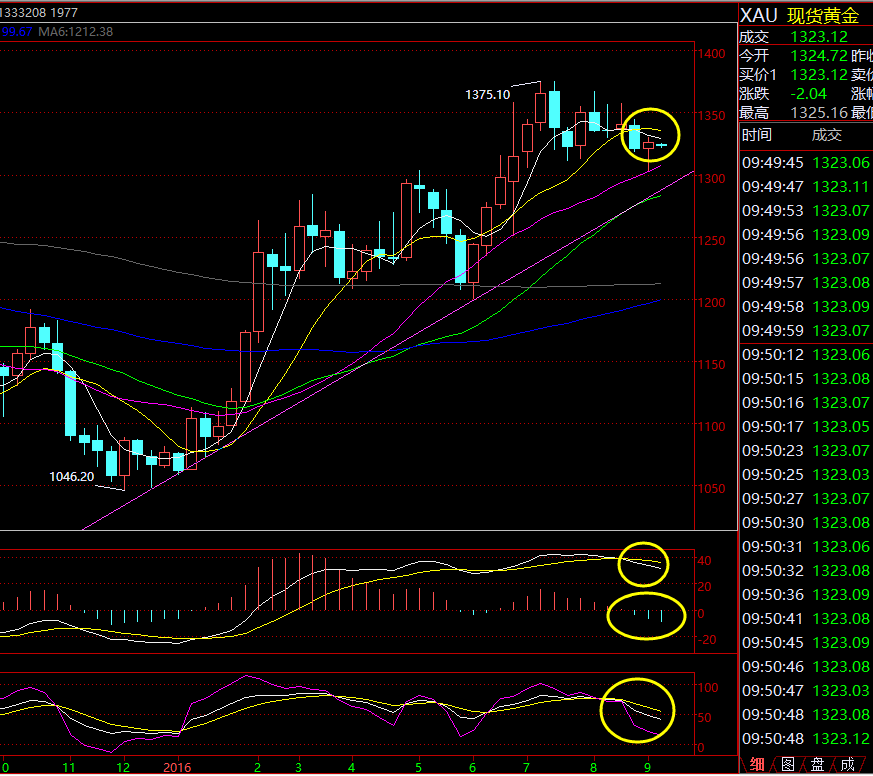Screen dimensions: 873x776
Task: Click the 1050 price axis label
Action: point(712,489)
